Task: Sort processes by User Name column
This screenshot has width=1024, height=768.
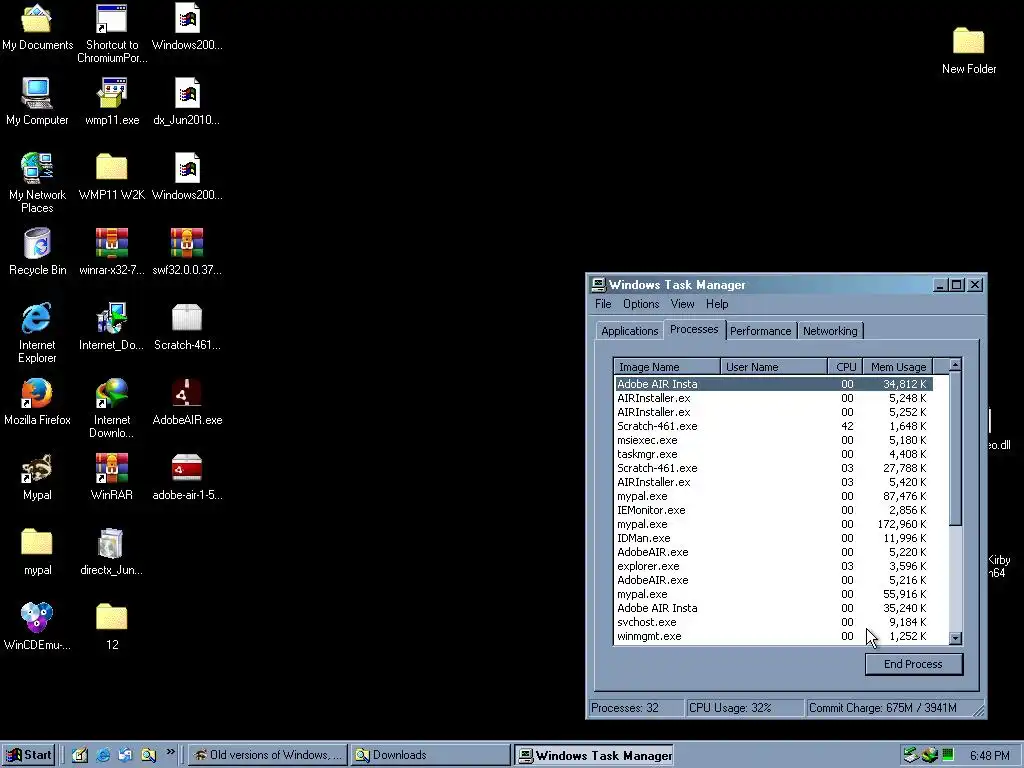Action: pyautogui.click(x=774, y=366)
